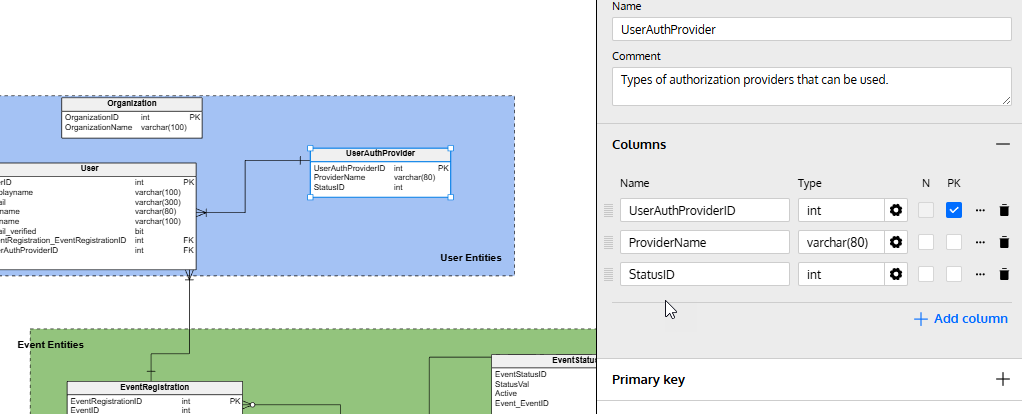Open more options for ProviderName column

(x=980, y=242)
